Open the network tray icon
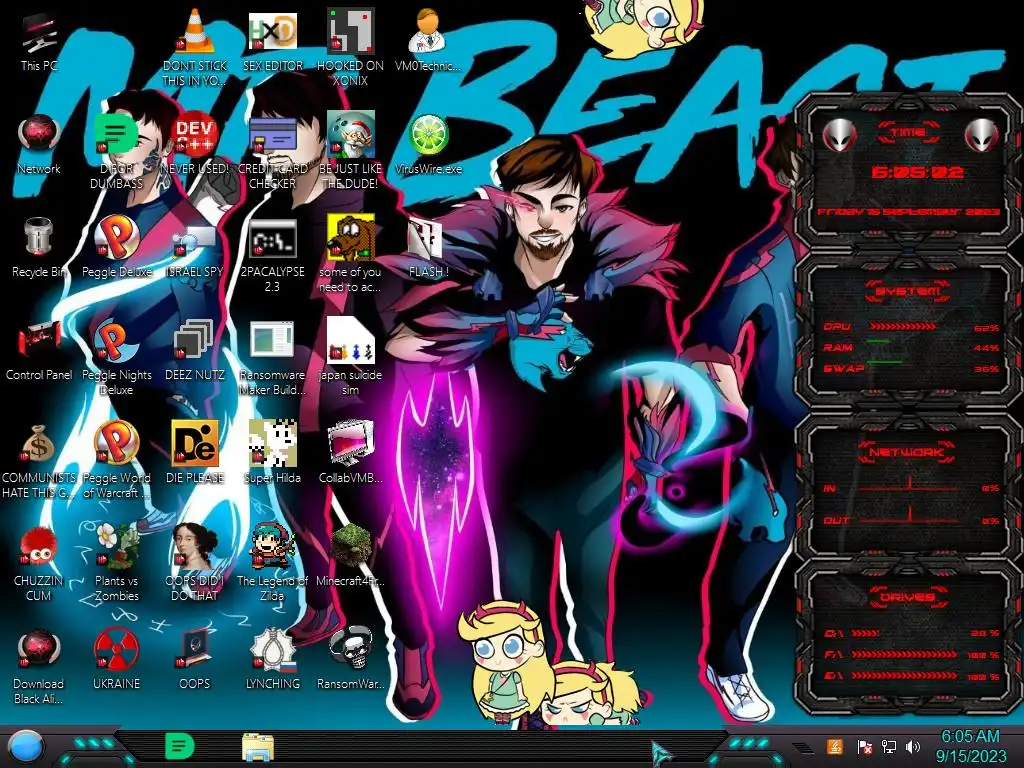 coord(888,746)
